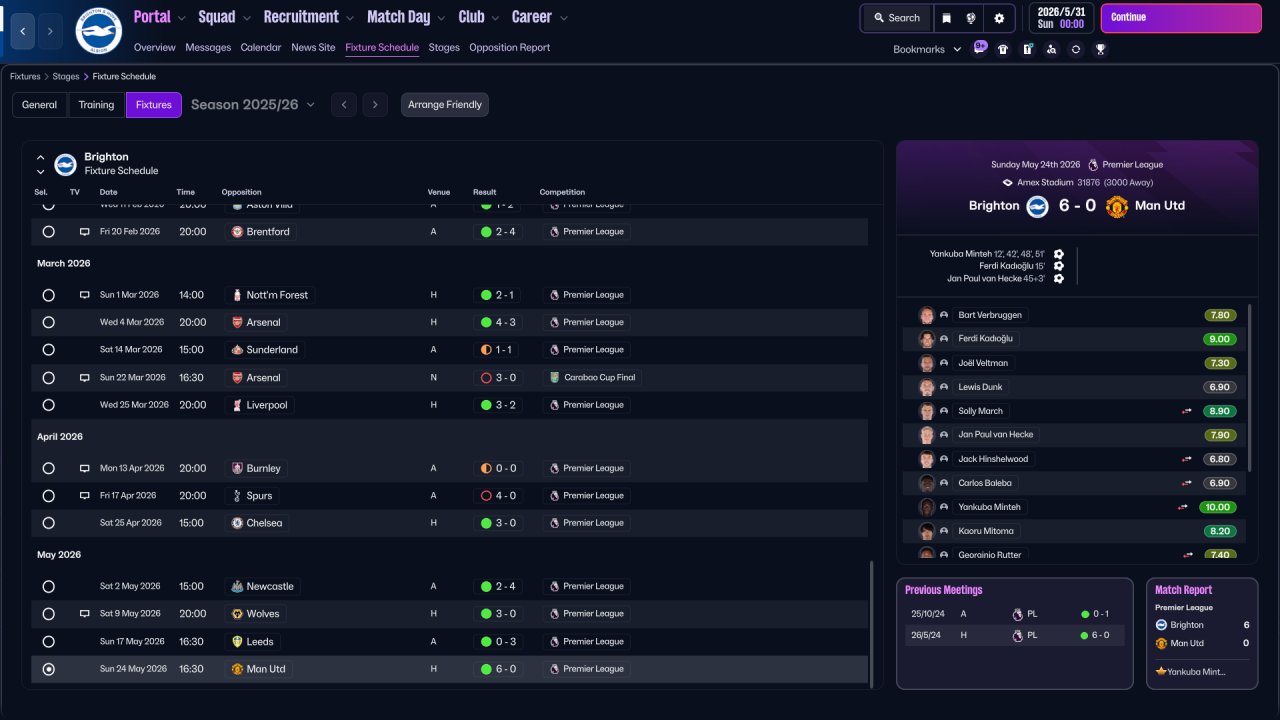The image size is (1280, 720).
Task: Click the Leeds crest in the fixtures list
Action: (x=237, y=642)
